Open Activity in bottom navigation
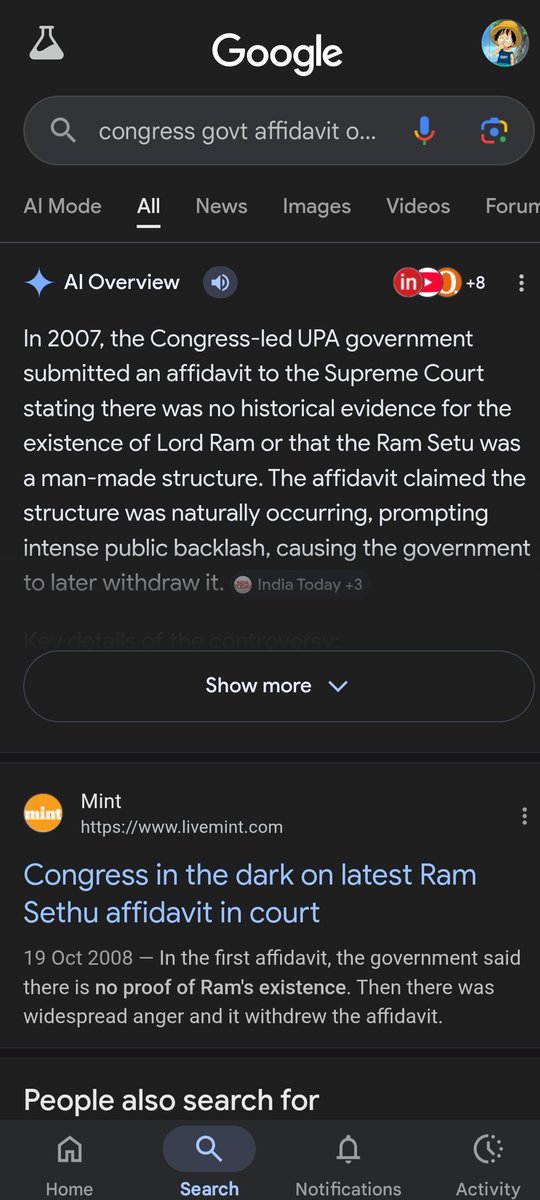 (x=487, y=1164)
